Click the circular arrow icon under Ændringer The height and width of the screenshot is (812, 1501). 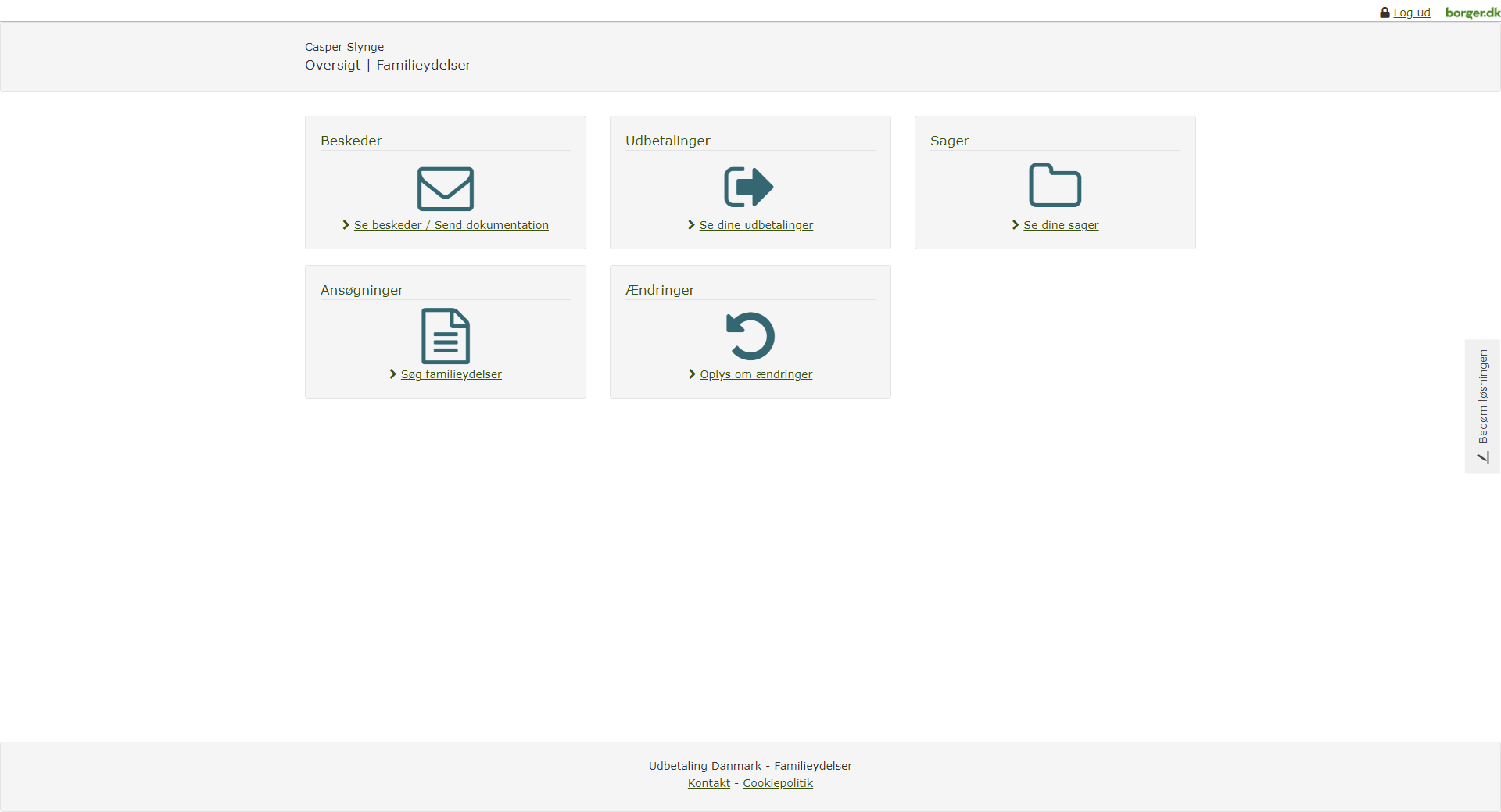point(750,336)
